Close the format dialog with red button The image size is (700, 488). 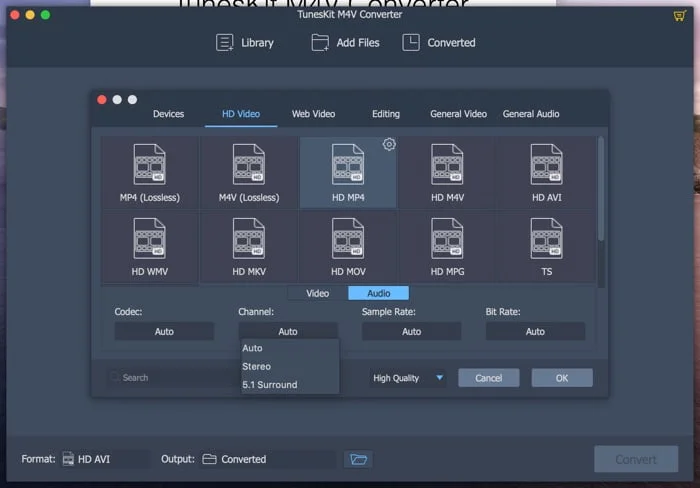[x=102, y=100]
